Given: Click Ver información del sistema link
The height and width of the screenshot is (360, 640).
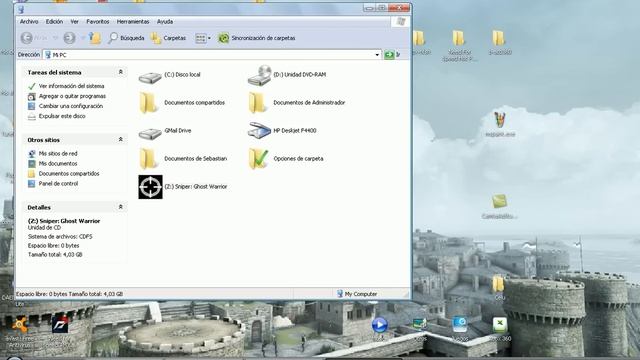Looking at the screenshot, I should point(71,86).
